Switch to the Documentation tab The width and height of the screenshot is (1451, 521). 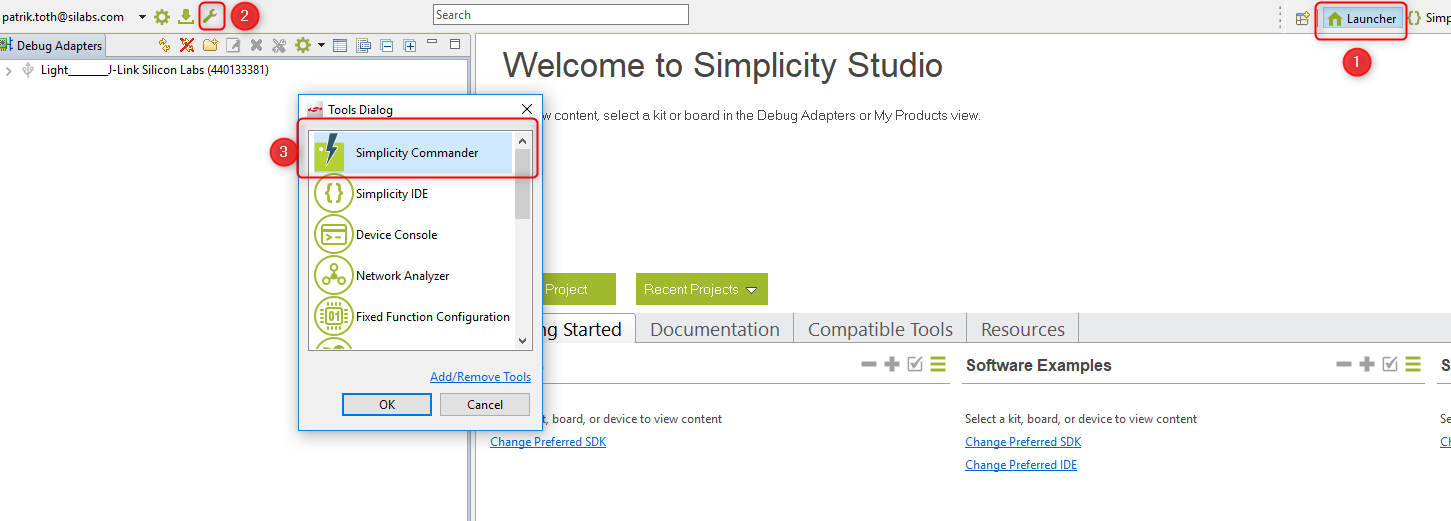pos(714,329)
